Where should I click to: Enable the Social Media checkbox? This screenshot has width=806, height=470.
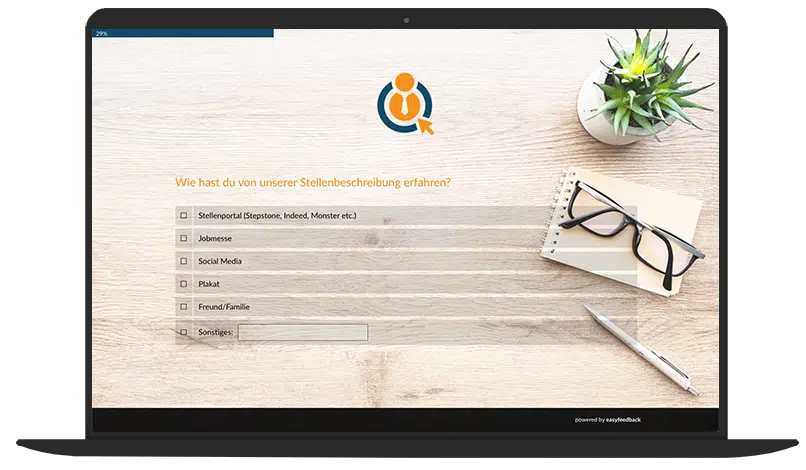(183, 261)
